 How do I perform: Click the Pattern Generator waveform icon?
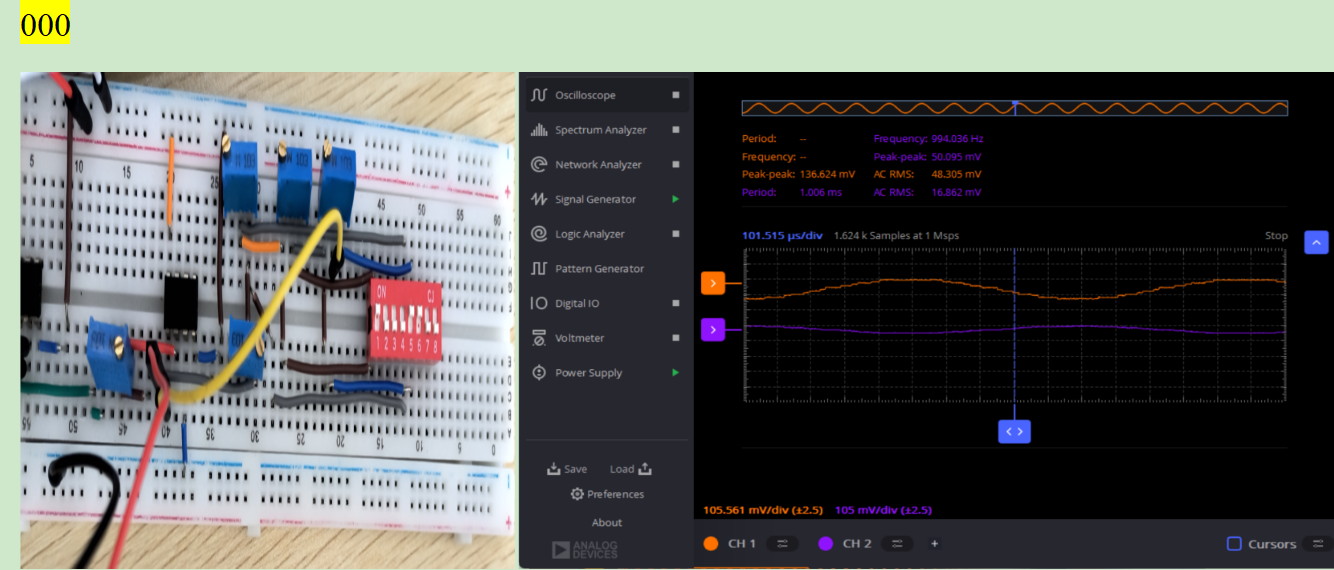[539, 268]
